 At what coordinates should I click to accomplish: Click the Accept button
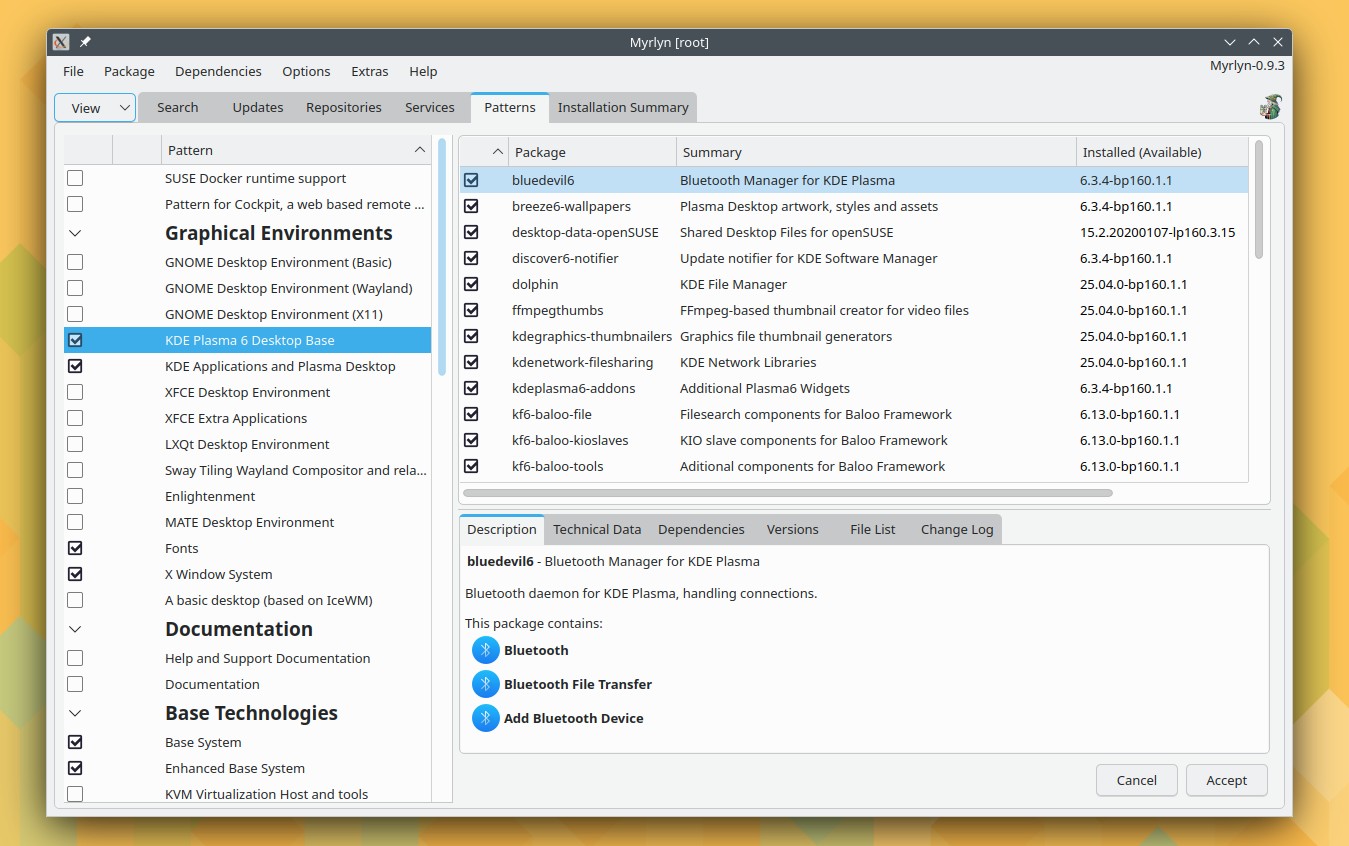[1226, 780]
